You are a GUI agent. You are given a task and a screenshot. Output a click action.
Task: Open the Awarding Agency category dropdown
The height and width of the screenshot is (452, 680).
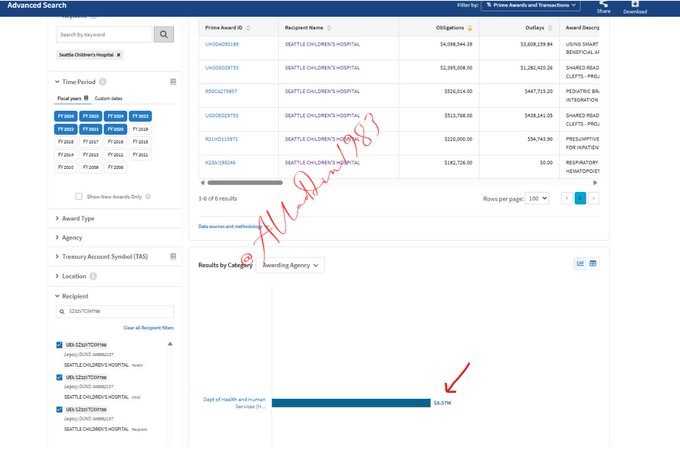[291, 265]
